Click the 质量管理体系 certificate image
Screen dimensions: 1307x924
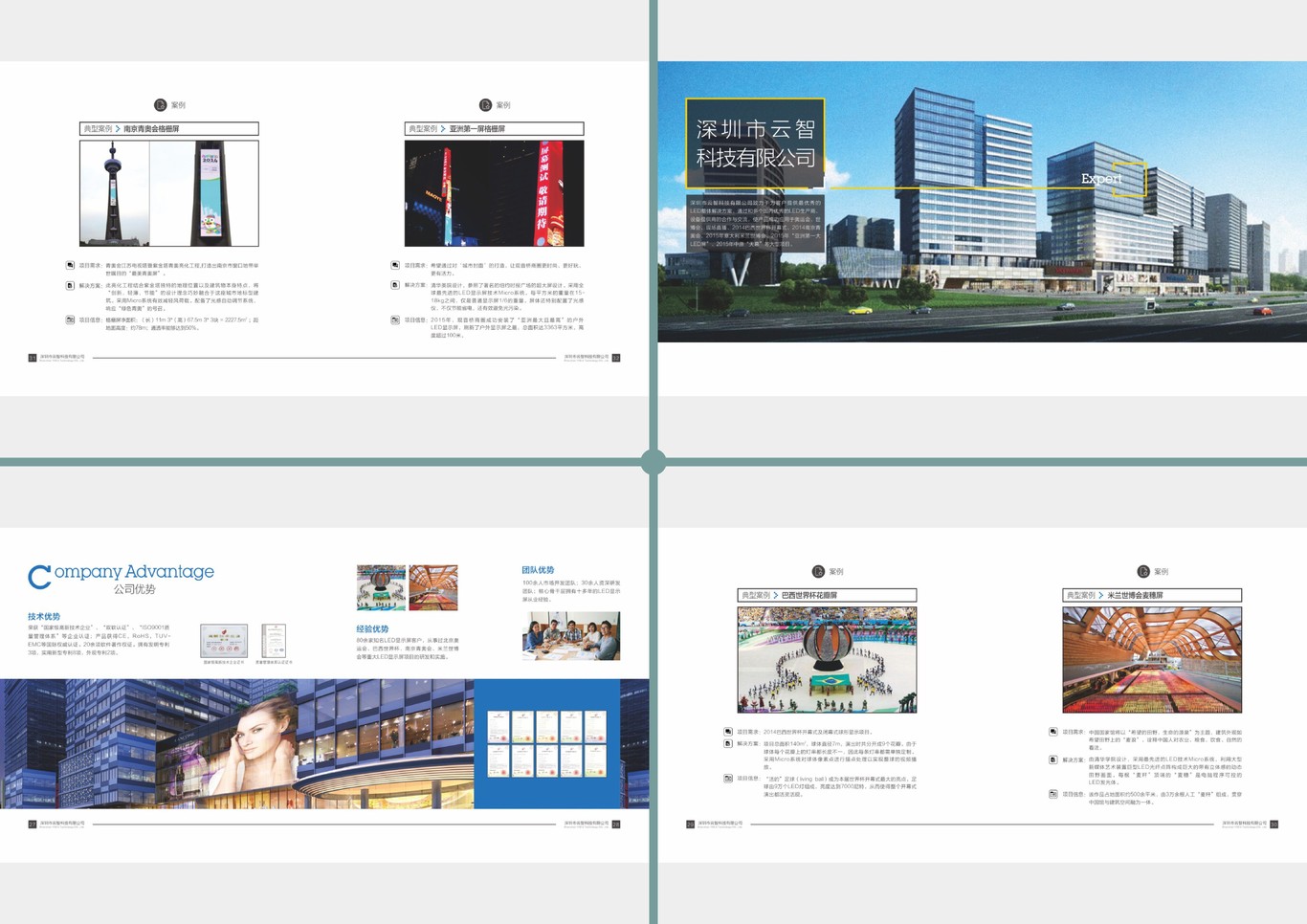pyautogui.click(x=274, y=641)
